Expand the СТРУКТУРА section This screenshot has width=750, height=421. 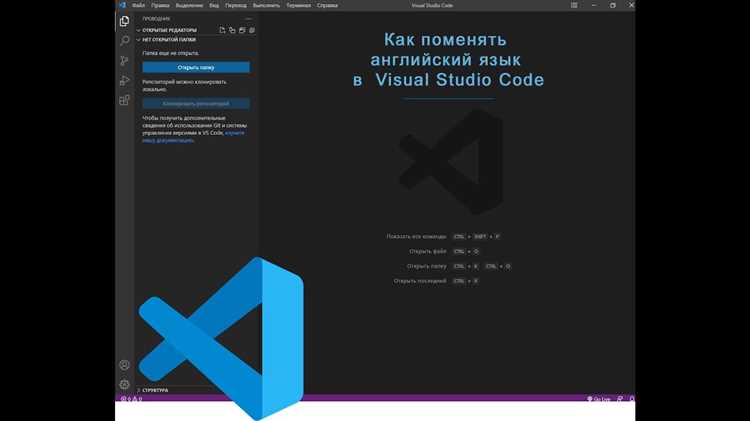(x=153, y=390)
